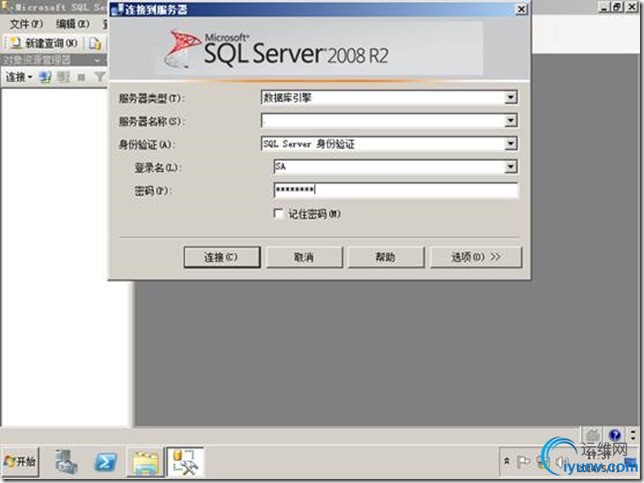Click the 取消 button
Screen dimensions: 644x483
click(x=304, y=257)
